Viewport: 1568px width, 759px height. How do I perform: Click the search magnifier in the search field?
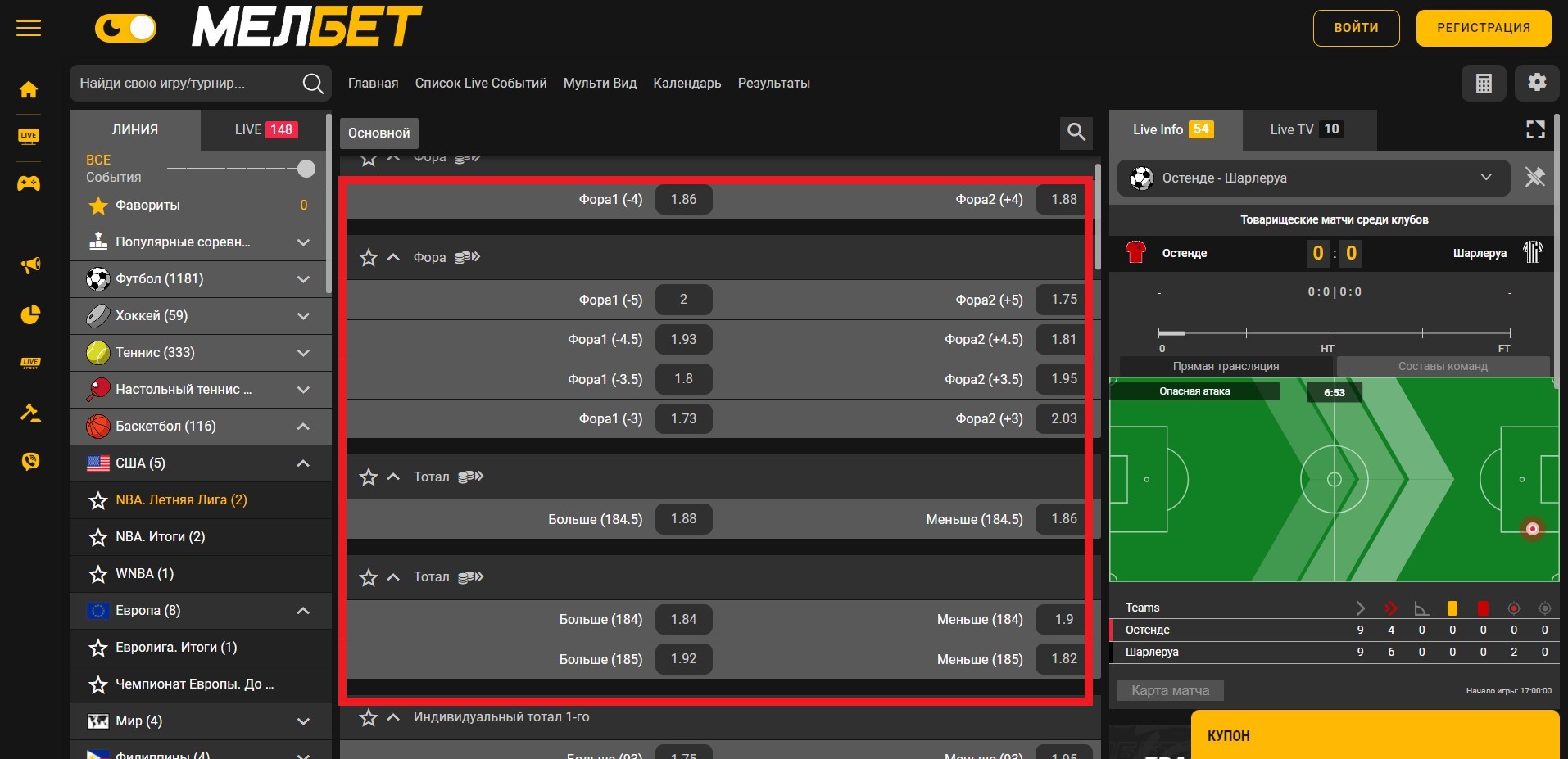[313, 83]
